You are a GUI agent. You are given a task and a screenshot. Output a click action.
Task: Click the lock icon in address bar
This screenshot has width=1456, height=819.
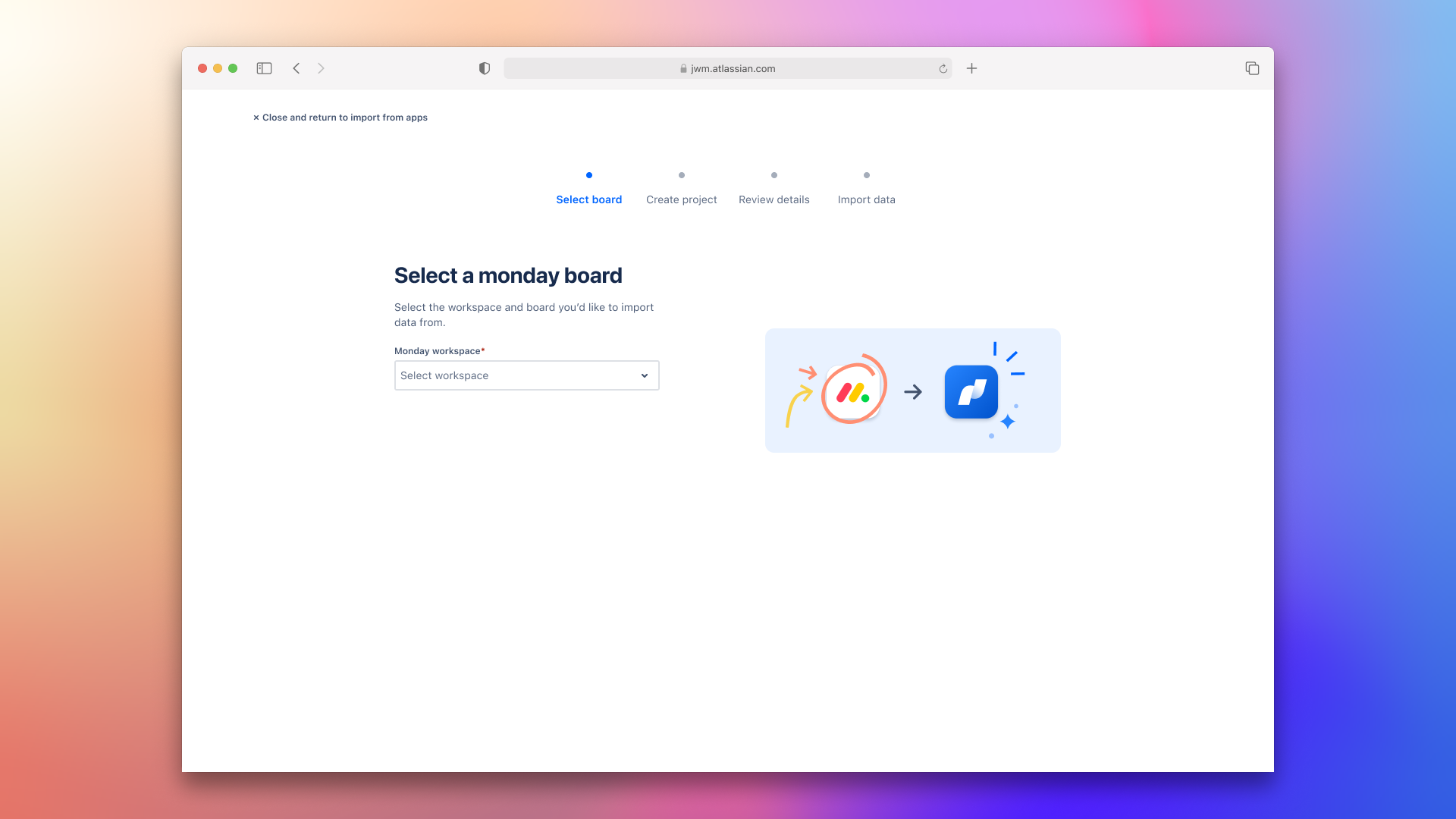pyautogui.click(x=683, y=68)
